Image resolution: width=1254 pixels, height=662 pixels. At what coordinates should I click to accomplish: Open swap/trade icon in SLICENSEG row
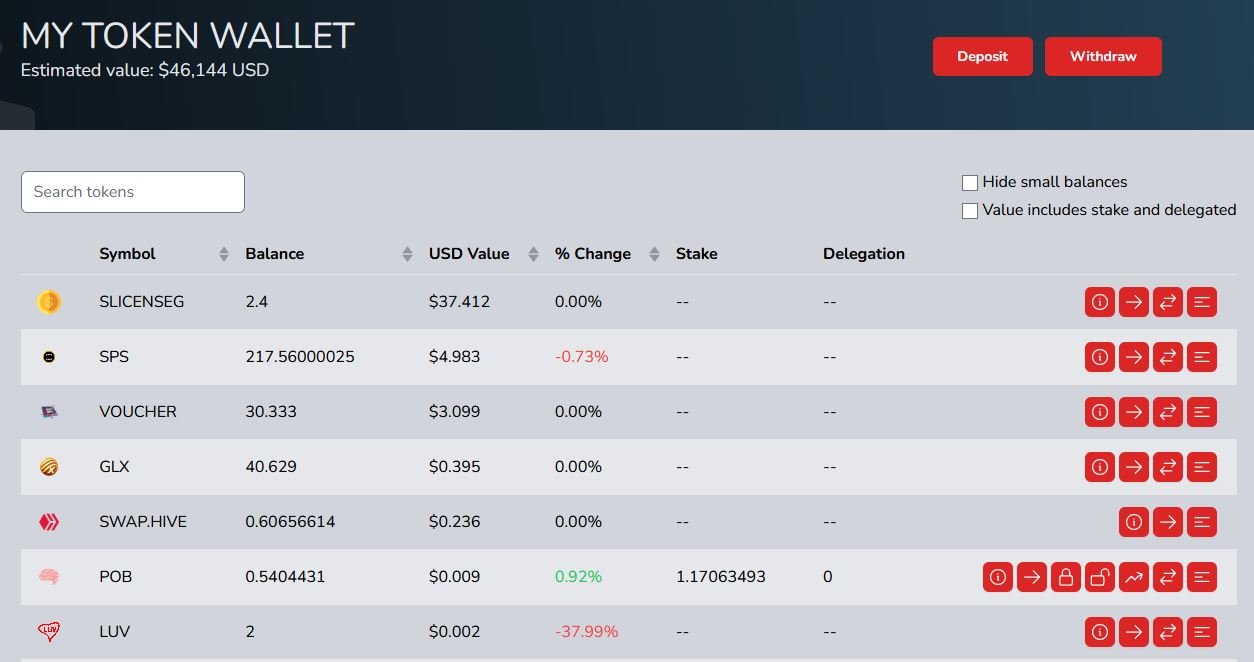[1168, 302]
